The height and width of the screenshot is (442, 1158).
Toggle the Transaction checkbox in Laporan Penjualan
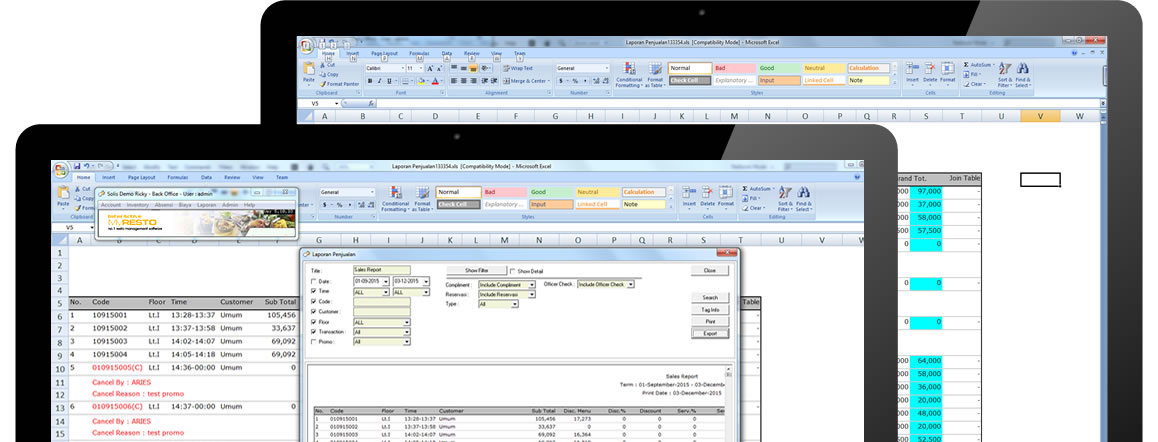(x=314, y=332)
